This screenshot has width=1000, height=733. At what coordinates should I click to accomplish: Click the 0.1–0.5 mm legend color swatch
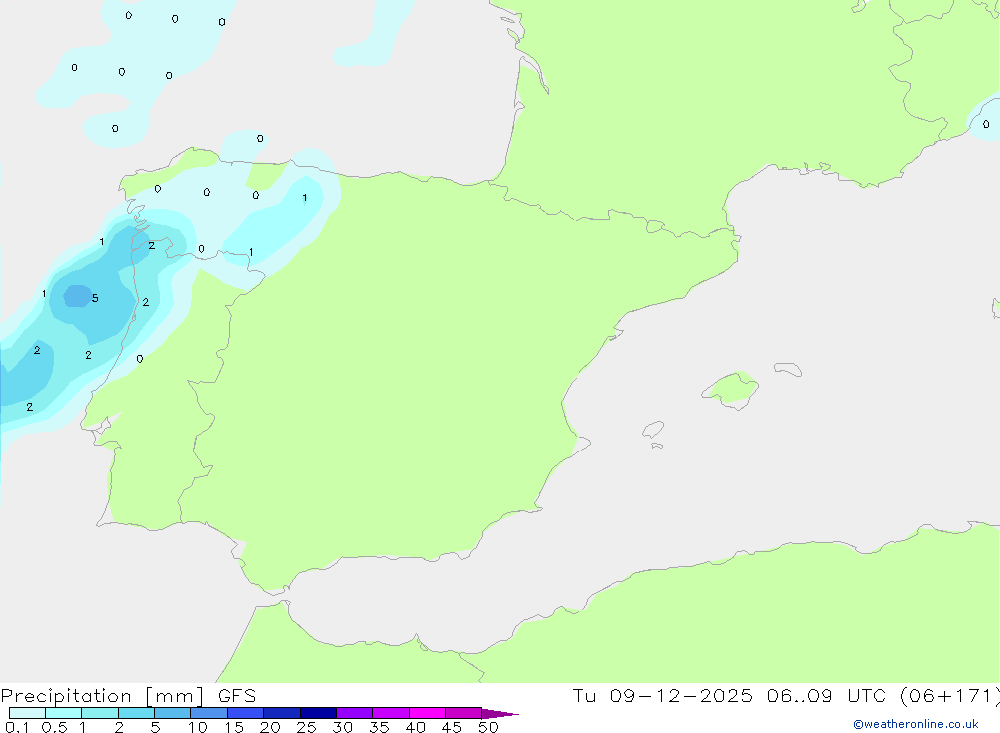(x=27, y=713)
